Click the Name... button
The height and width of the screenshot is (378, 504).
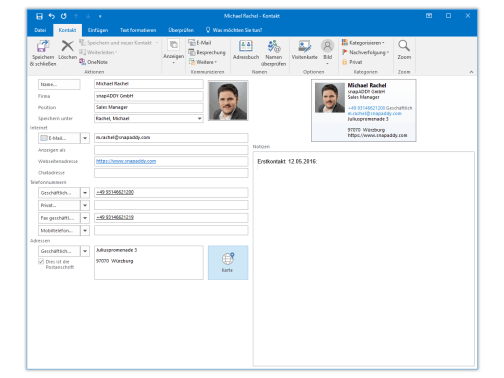click(59, 84)
